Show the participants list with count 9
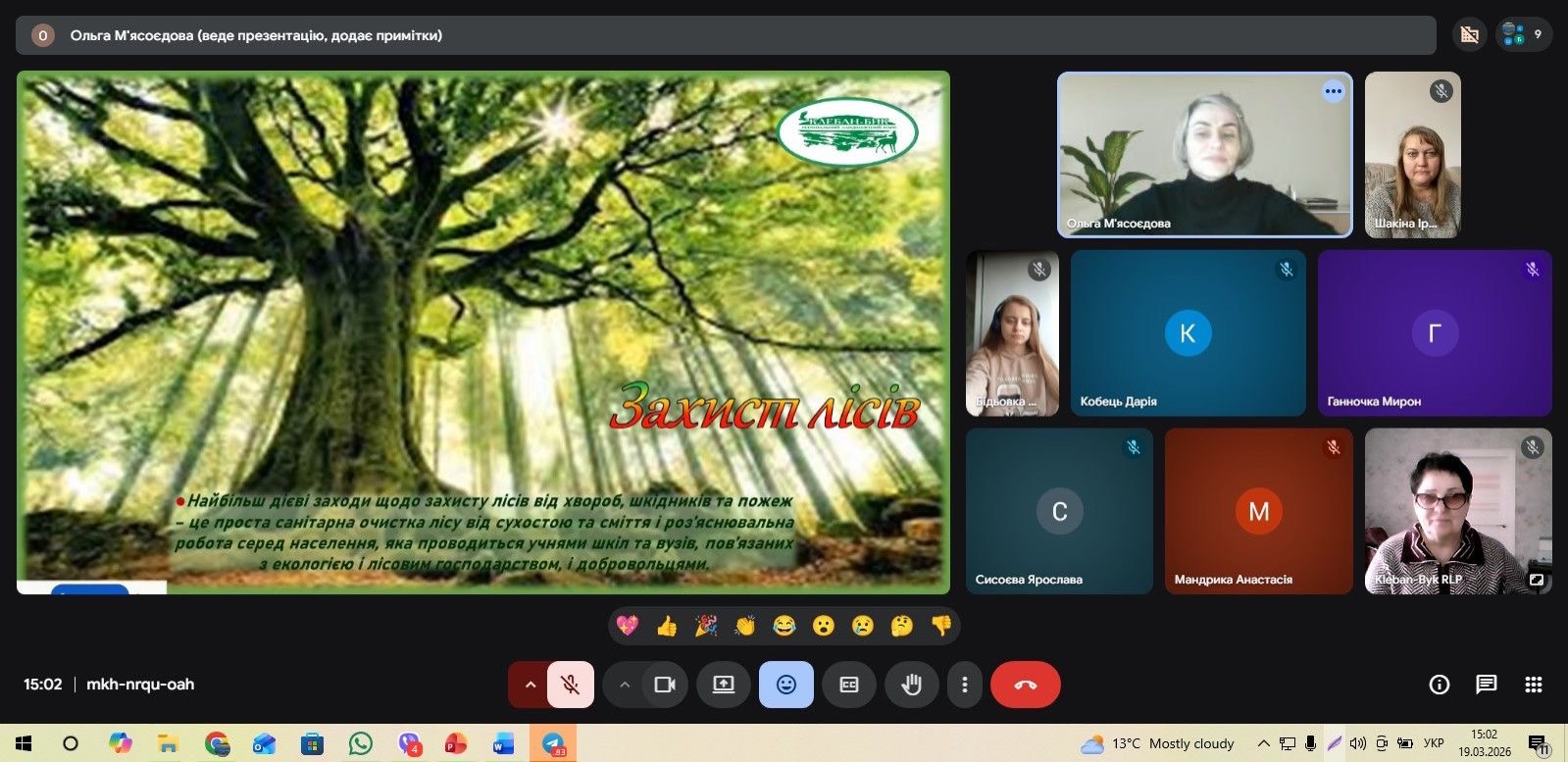The image size is (1568, 762). [1524, 34]
